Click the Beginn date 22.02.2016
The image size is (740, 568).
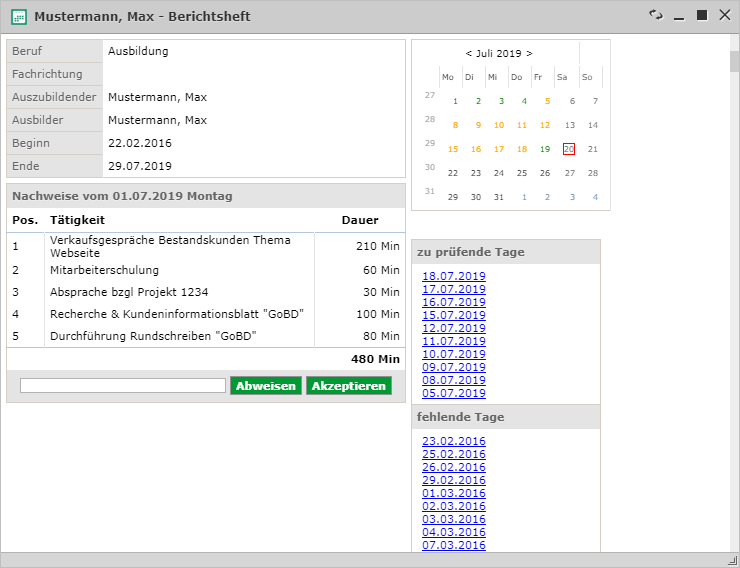tap(140, 143)
